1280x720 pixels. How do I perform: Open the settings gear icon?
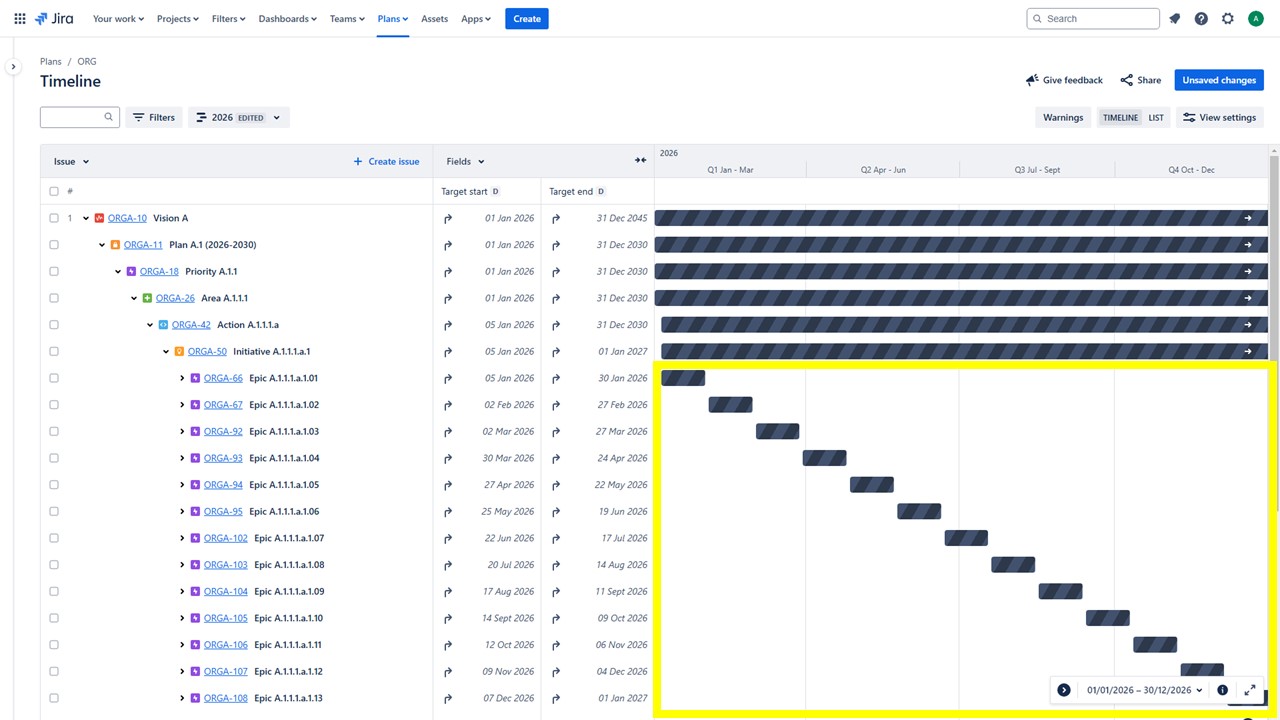(1228, 19)
